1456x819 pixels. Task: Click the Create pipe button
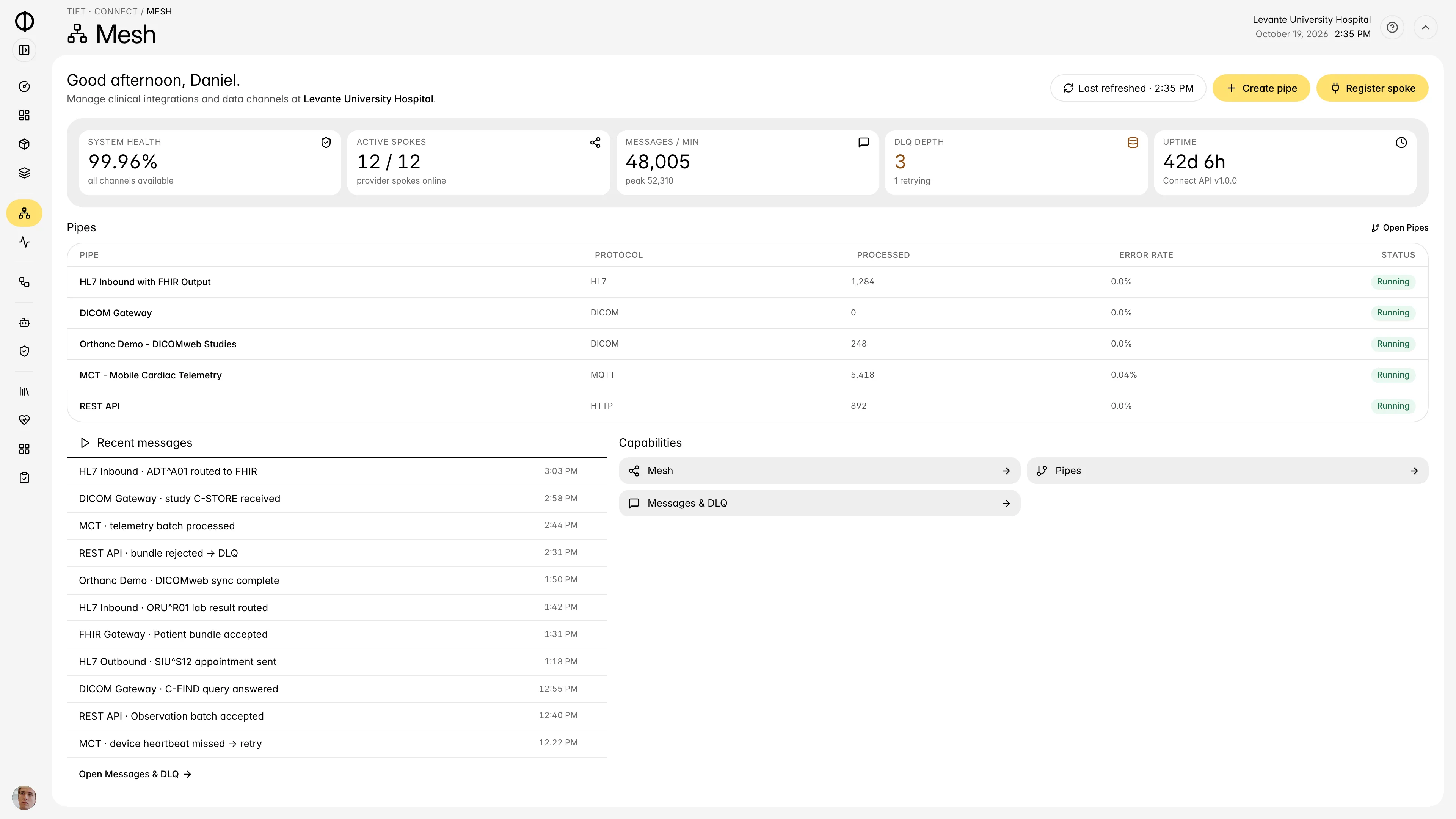point(1261,88)
